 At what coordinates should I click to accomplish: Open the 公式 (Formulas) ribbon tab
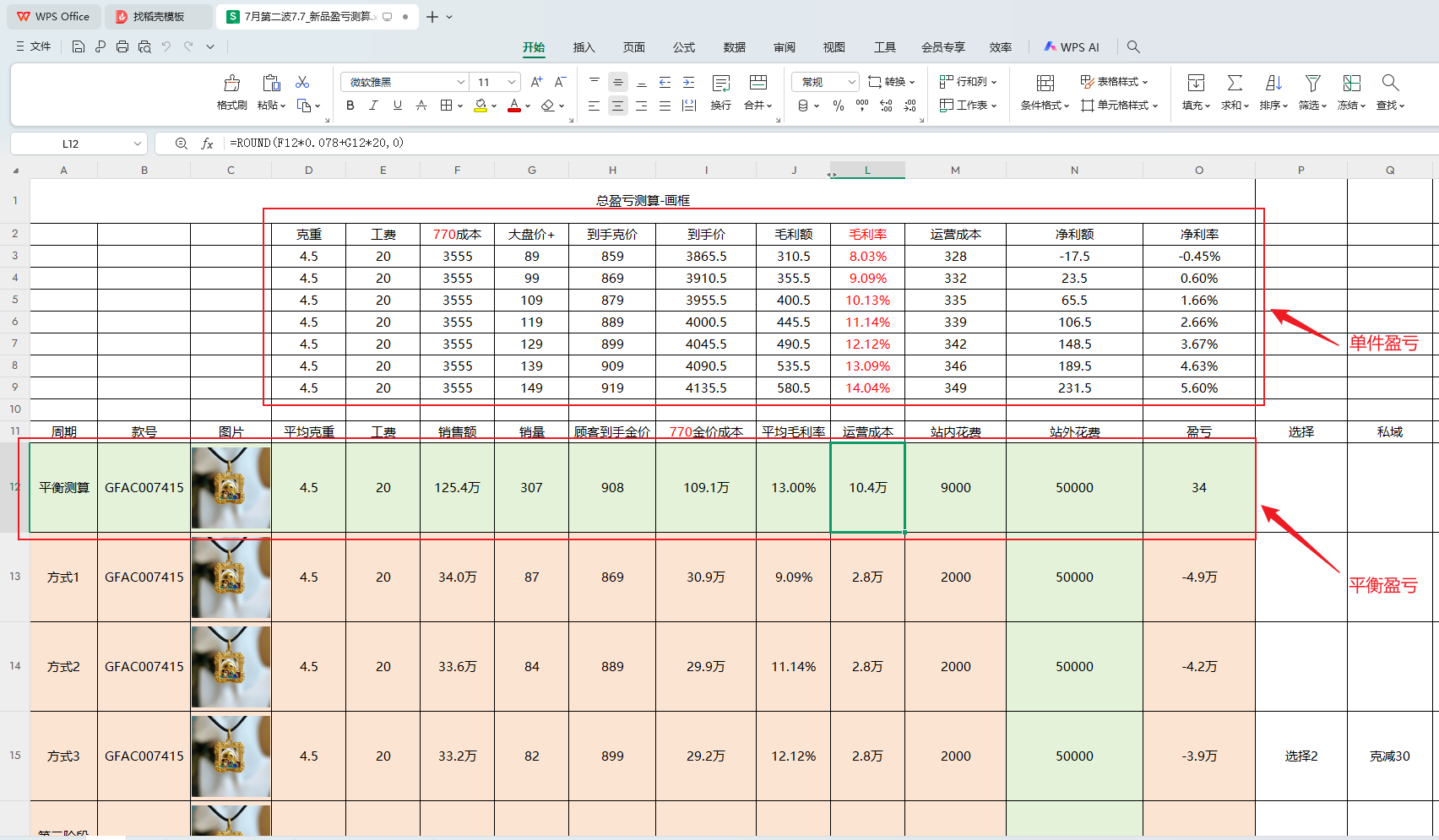(x=684, y=47)
